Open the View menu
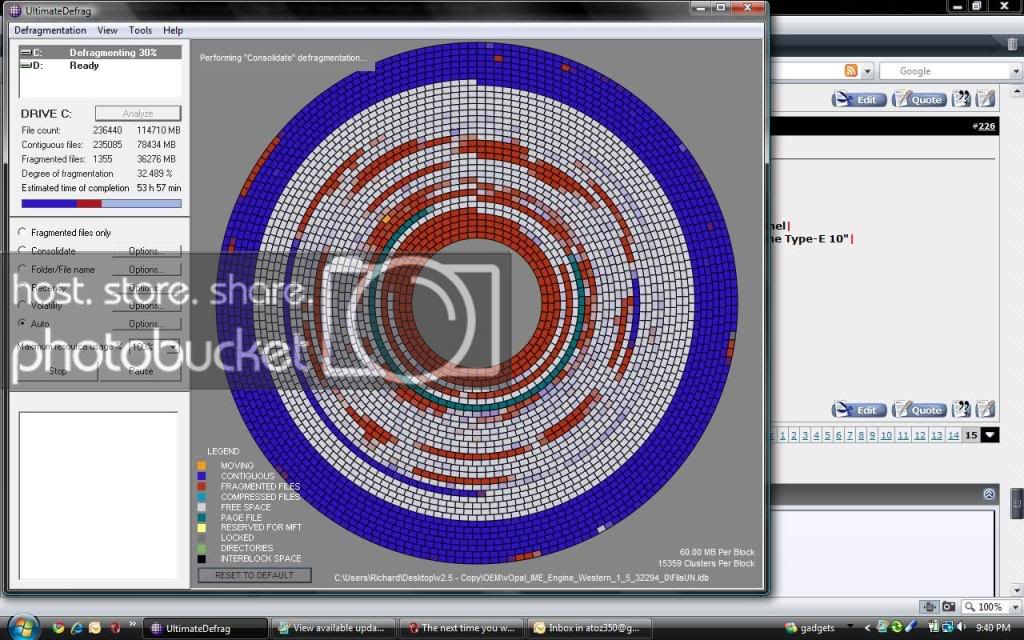Screen dimensions: 1024x640 click(107, 30)
